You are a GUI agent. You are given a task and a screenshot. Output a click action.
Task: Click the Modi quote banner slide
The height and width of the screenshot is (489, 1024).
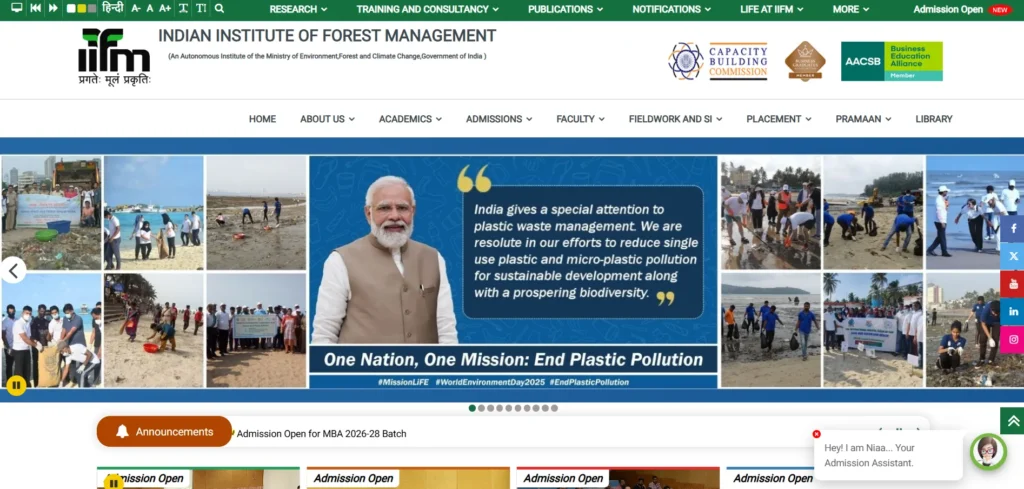[x=513, y=272]
